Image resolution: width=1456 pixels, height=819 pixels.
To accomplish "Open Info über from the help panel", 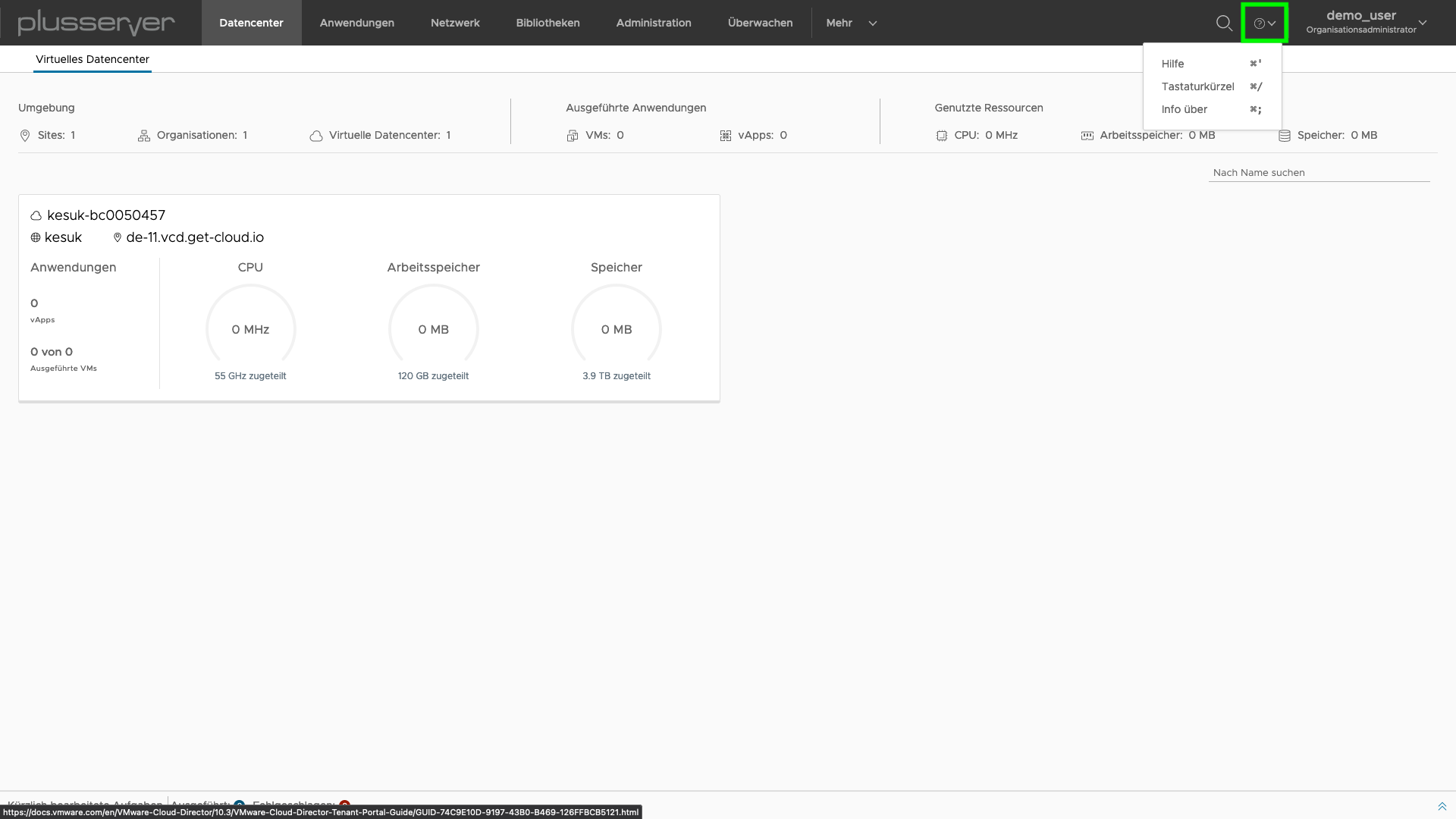I will click(1183, 109).
